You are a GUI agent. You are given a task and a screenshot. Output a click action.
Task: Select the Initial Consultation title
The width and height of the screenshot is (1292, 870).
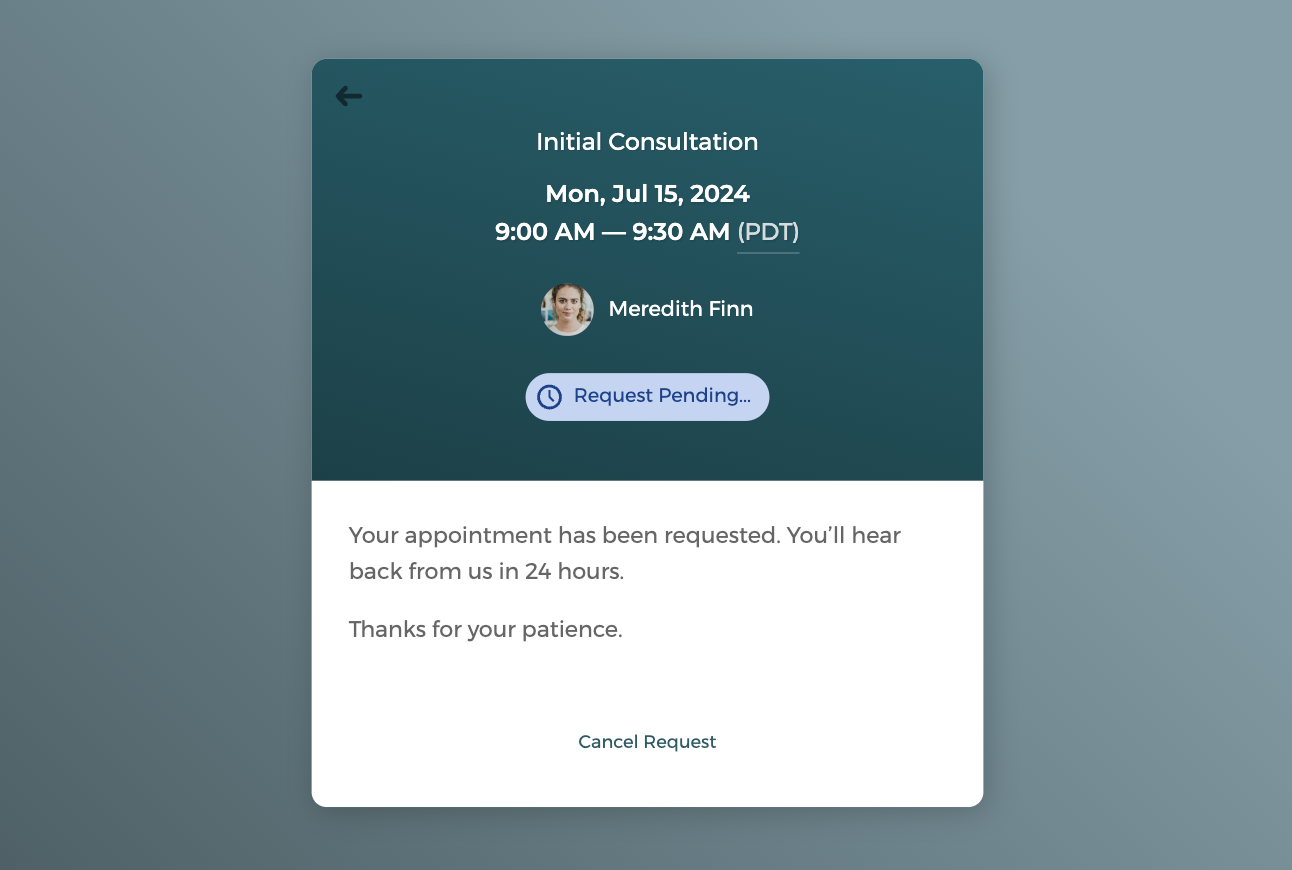647,142
